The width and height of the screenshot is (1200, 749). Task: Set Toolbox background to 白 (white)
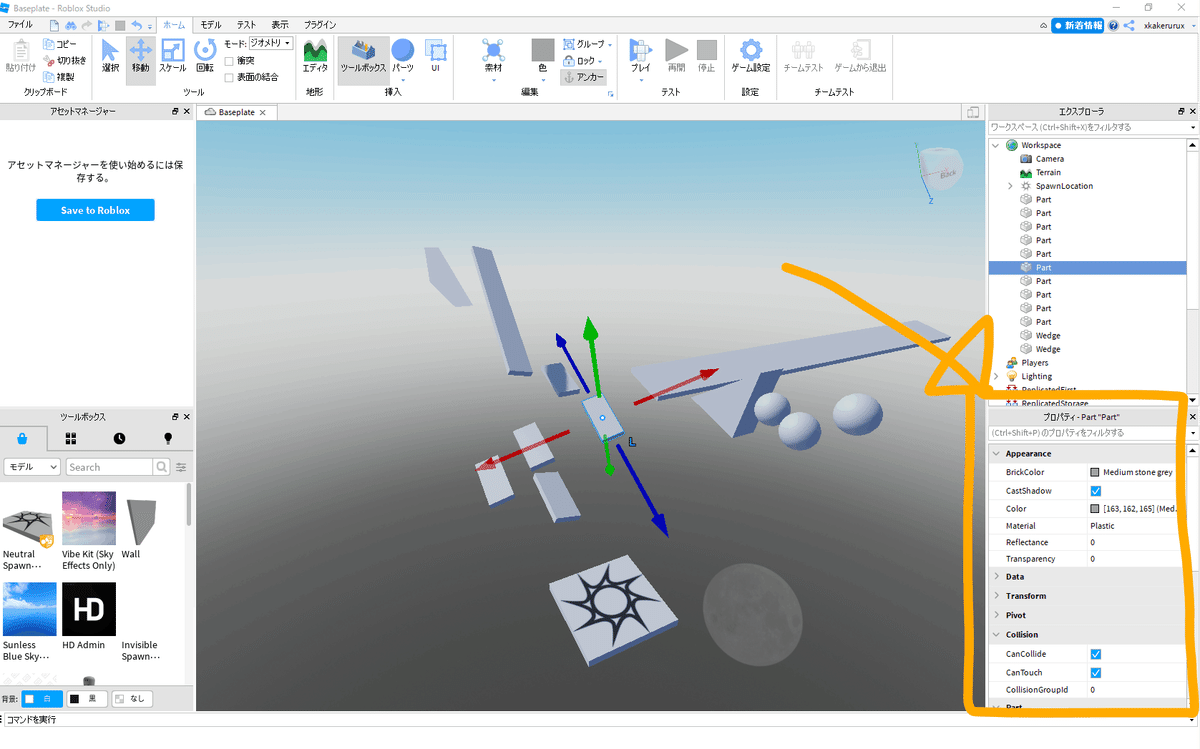tap(42, 699)
